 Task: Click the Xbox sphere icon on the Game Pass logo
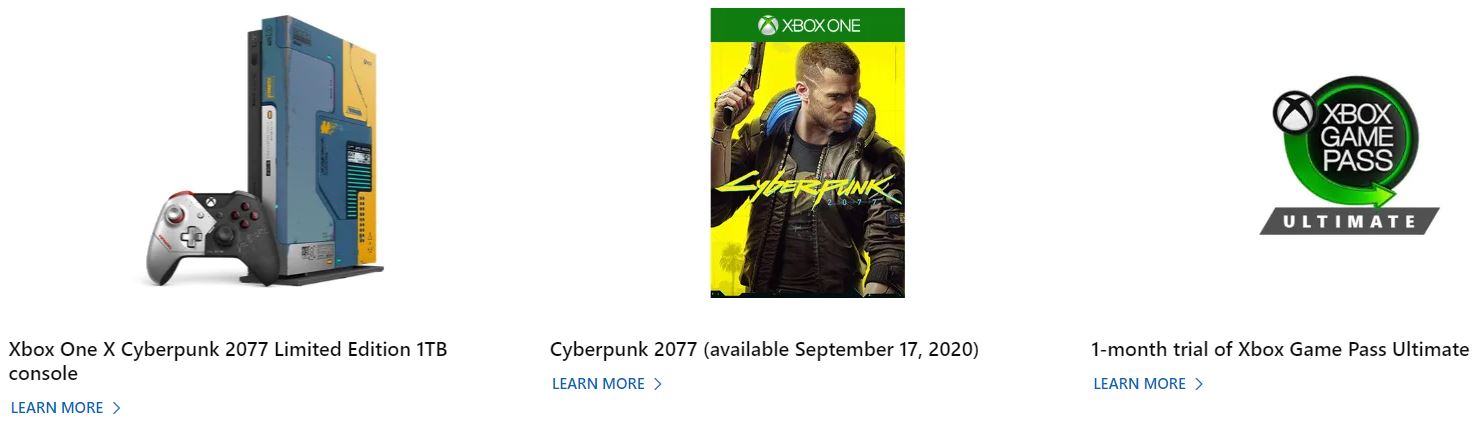[1292, 112]
